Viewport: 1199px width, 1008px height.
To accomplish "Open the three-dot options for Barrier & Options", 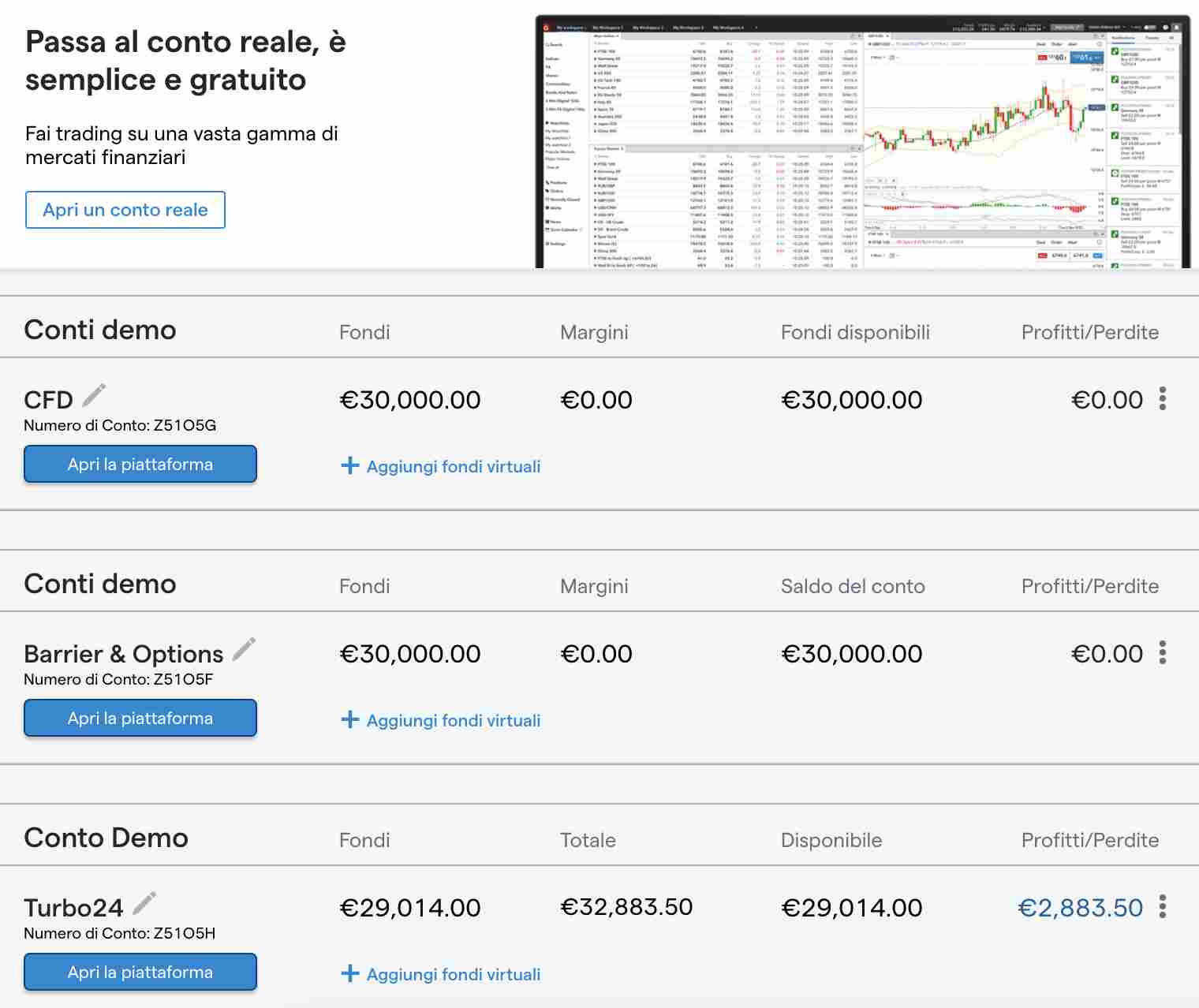I will tap(1162, 654).
